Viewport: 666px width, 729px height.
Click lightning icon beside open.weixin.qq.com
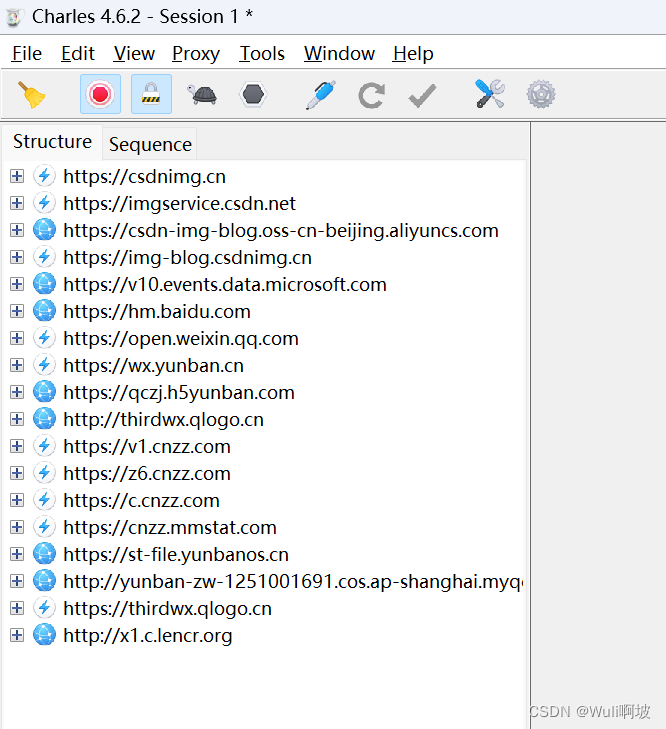(44, 338)
